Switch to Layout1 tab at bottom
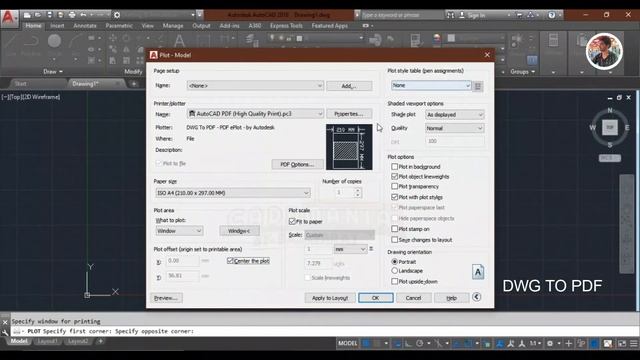Screen dimensions: 640x360 click(x=47, y=341)
